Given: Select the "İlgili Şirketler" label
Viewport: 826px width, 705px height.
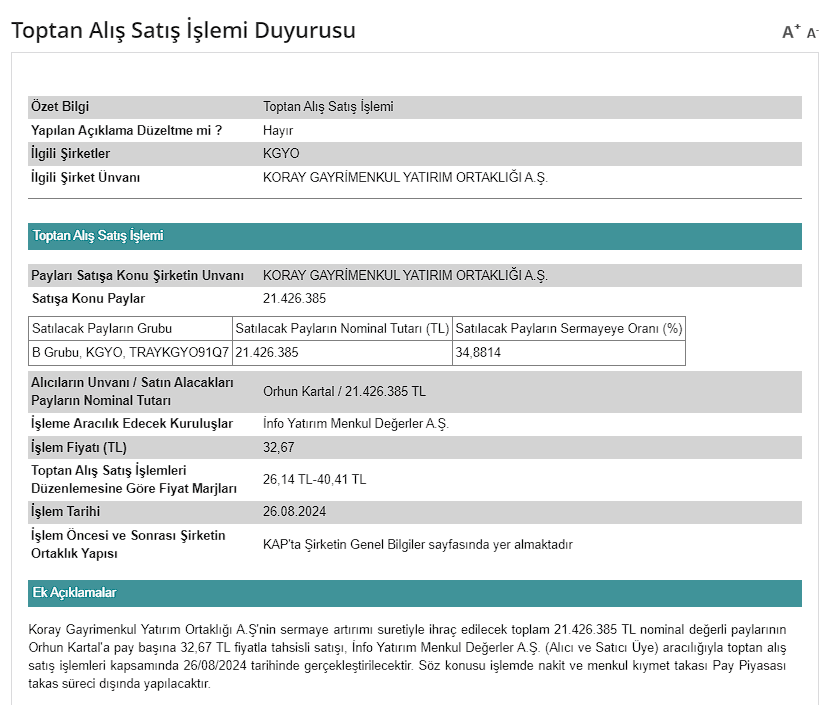Looking at the screenshot, I should (71, 153).
